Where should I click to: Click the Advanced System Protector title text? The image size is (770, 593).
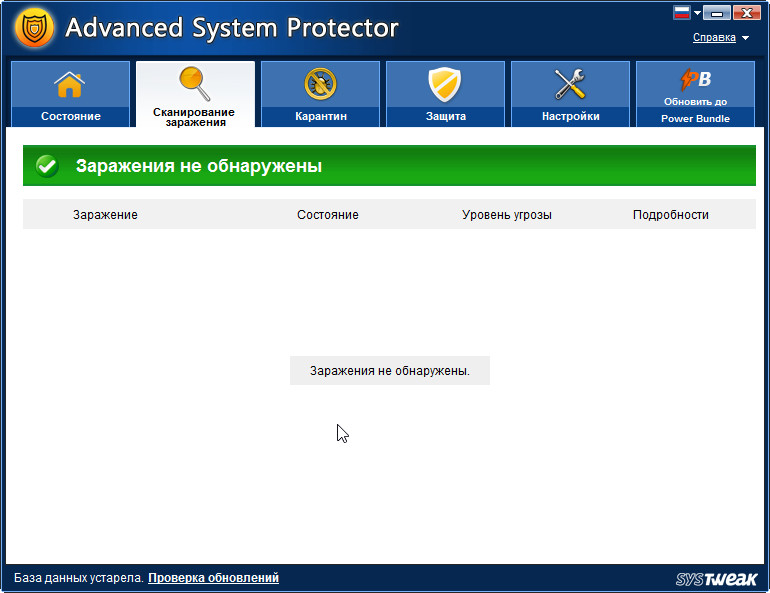pos(232,27)
